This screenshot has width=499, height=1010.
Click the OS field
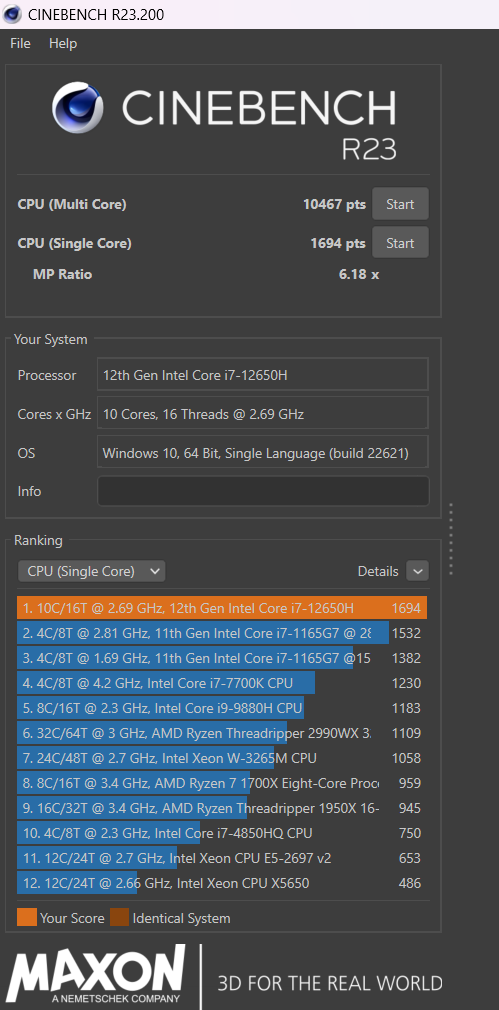(263, 453)
